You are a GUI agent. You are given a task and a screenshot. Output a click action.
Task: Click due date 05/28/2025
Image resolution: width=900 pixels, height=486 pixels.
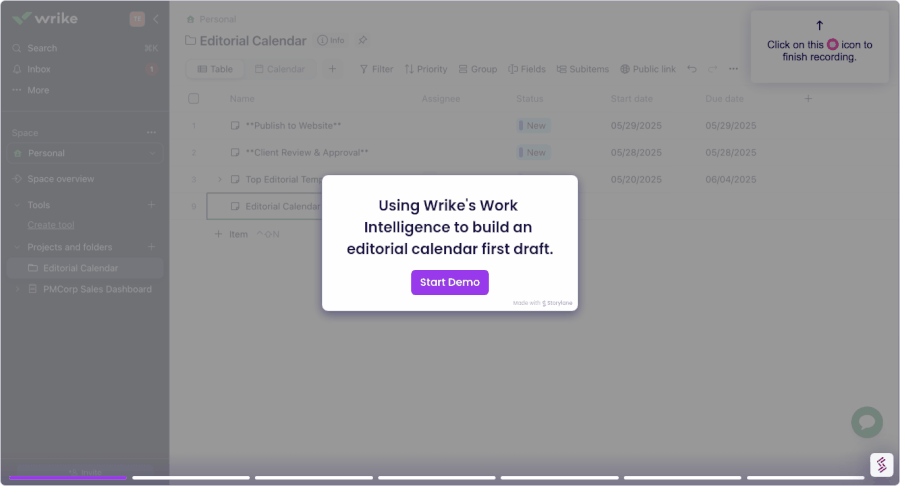coord(731,153)
